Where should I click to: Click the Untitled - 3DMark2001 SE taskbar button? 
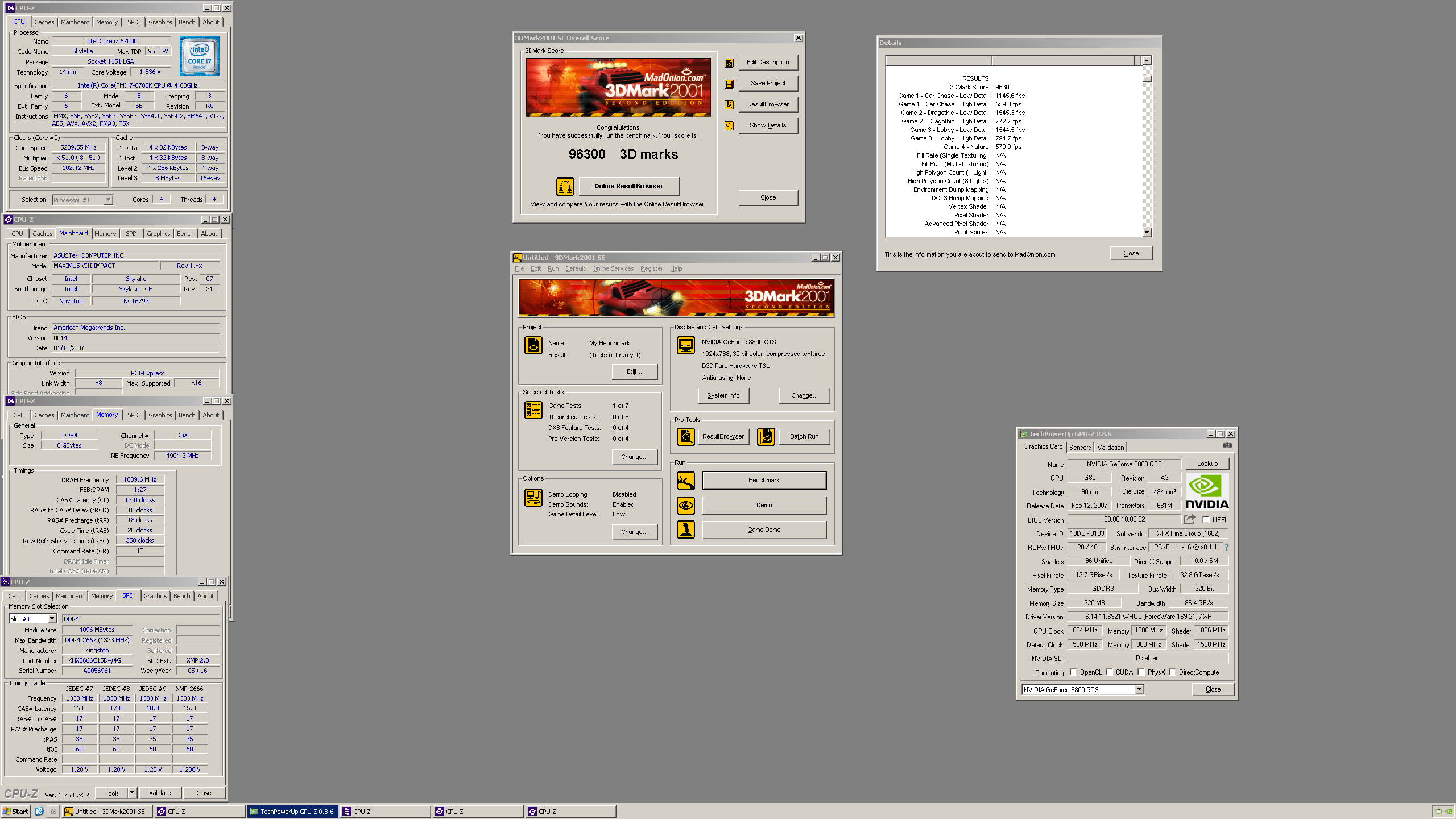coord(107,812)
